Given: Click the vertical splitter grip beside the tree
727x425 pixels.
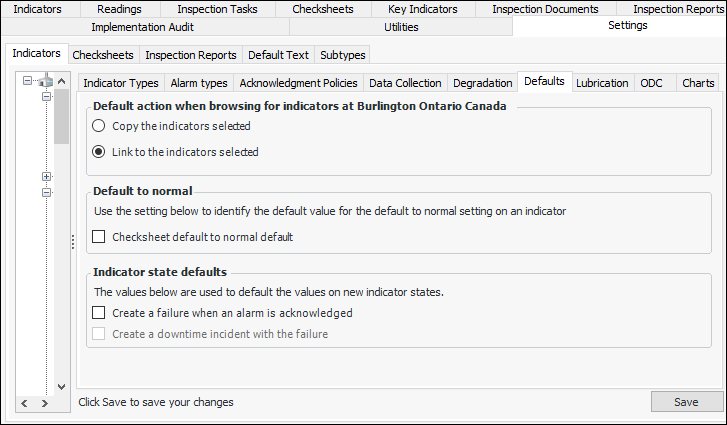Looking at the screenshot, I should [72, 243].
